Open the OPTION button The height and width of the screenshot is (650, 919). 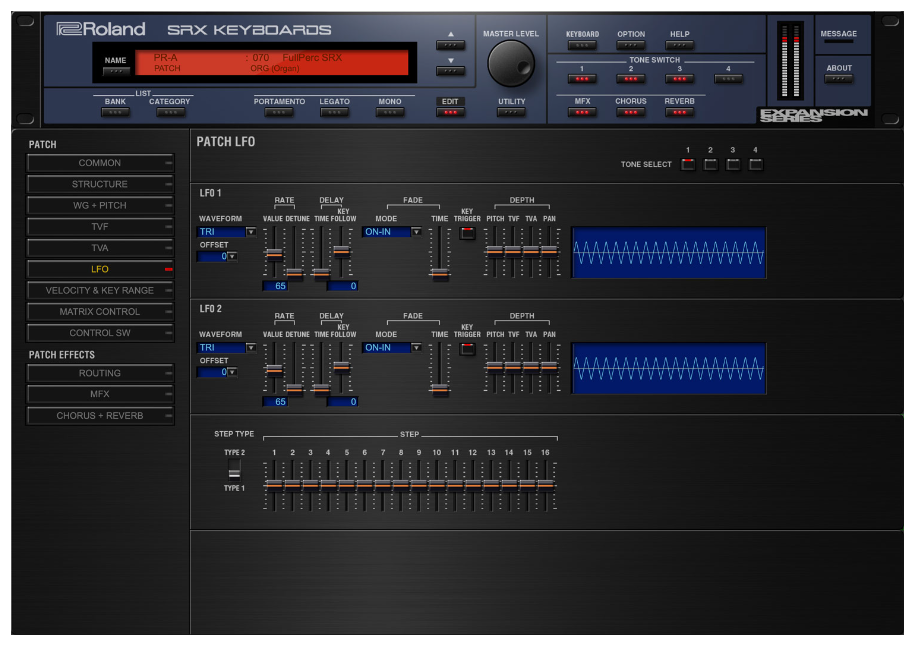pos(631,45)
